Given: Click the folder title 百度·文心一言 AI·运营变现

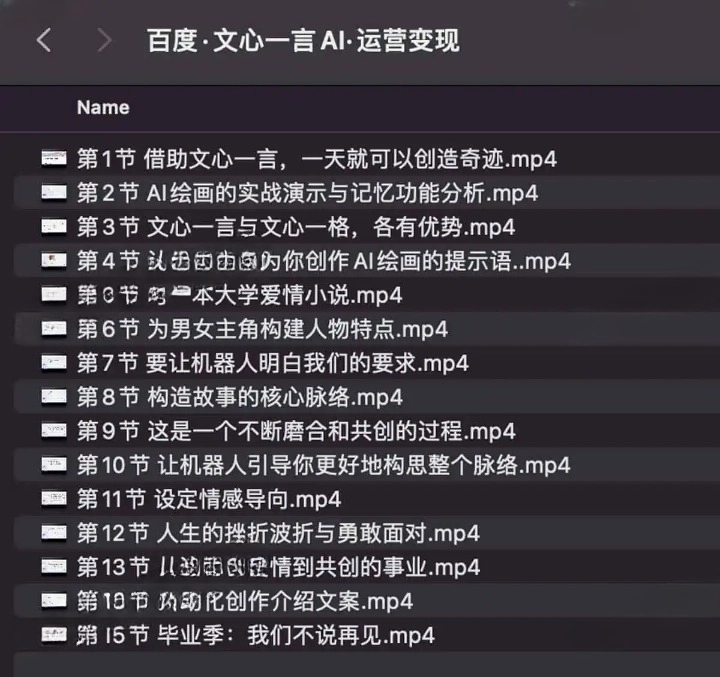Looking at the screenshot, I should click(x=303, y=41).
